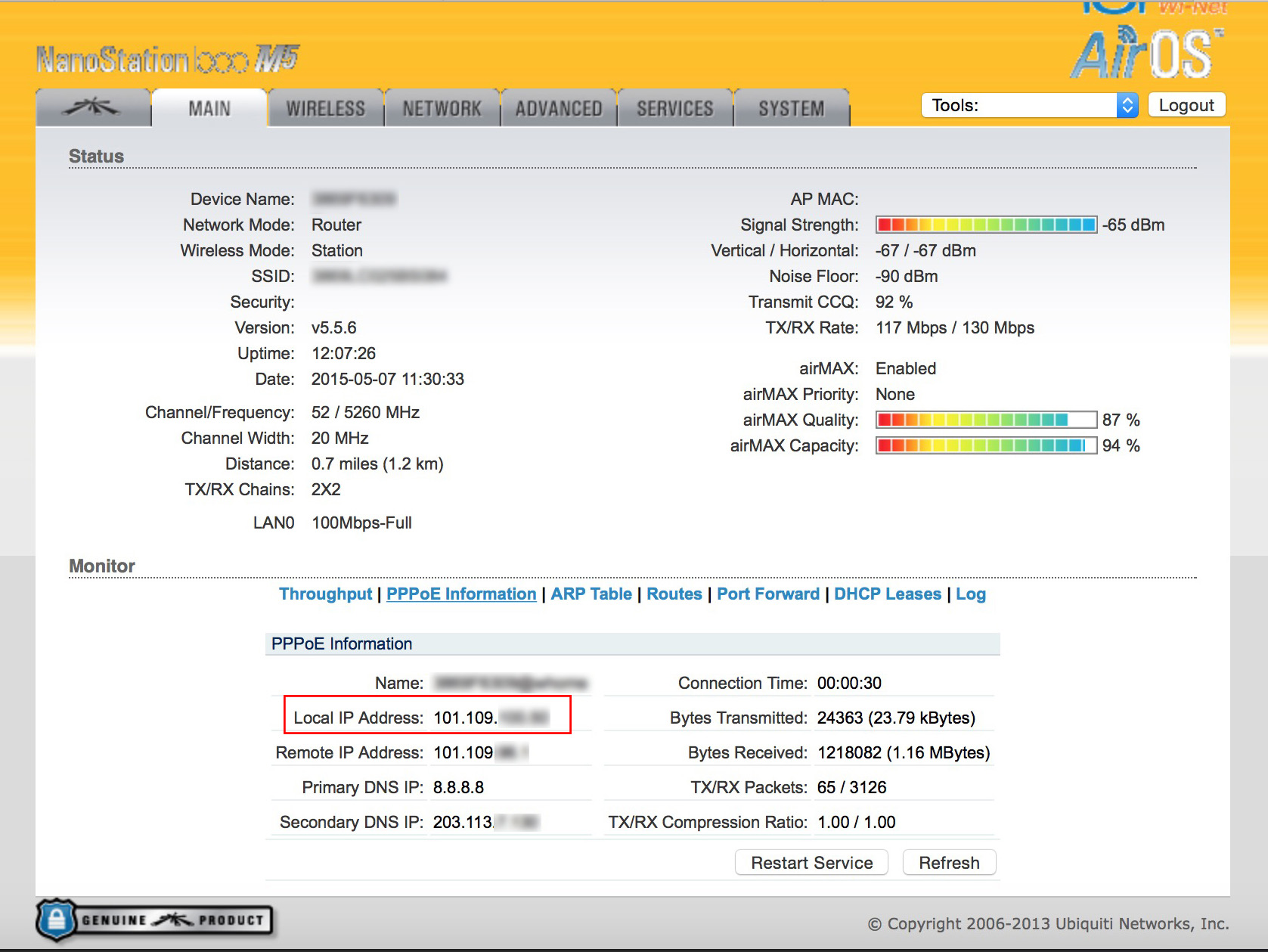Select the firmware version v5.5.6 text

pos(334,327)
